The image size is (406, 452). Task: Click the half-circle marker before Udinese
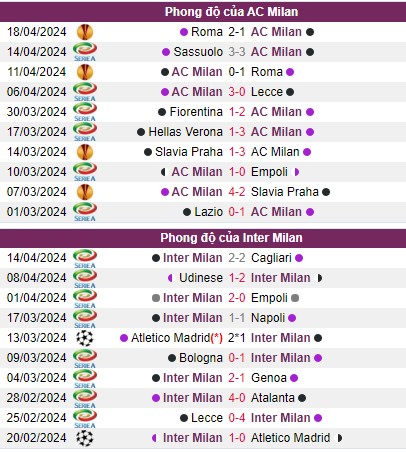point(170,278)
